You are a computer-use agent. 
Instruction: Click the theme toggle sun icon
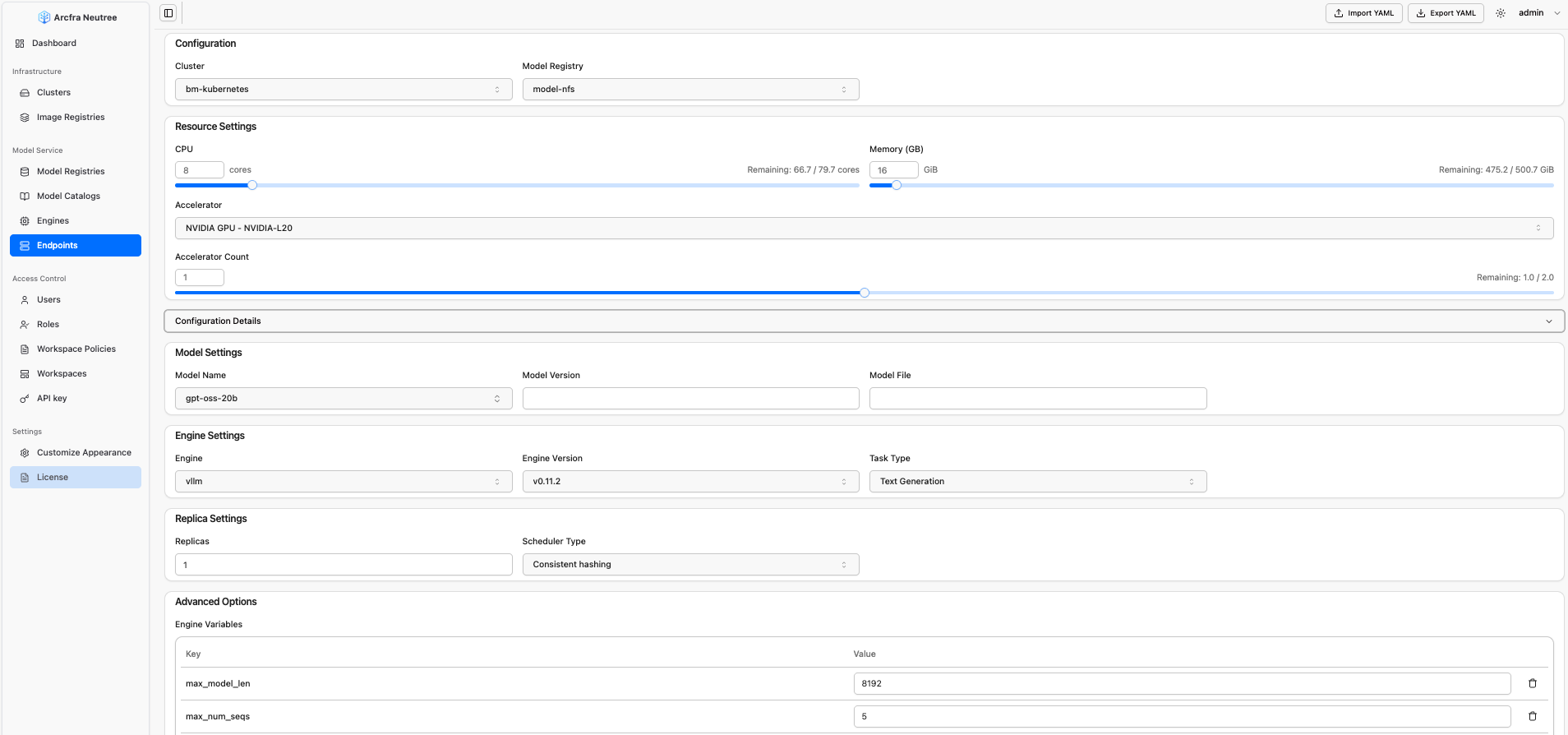pyautogui.click(x=1501, y=13)
